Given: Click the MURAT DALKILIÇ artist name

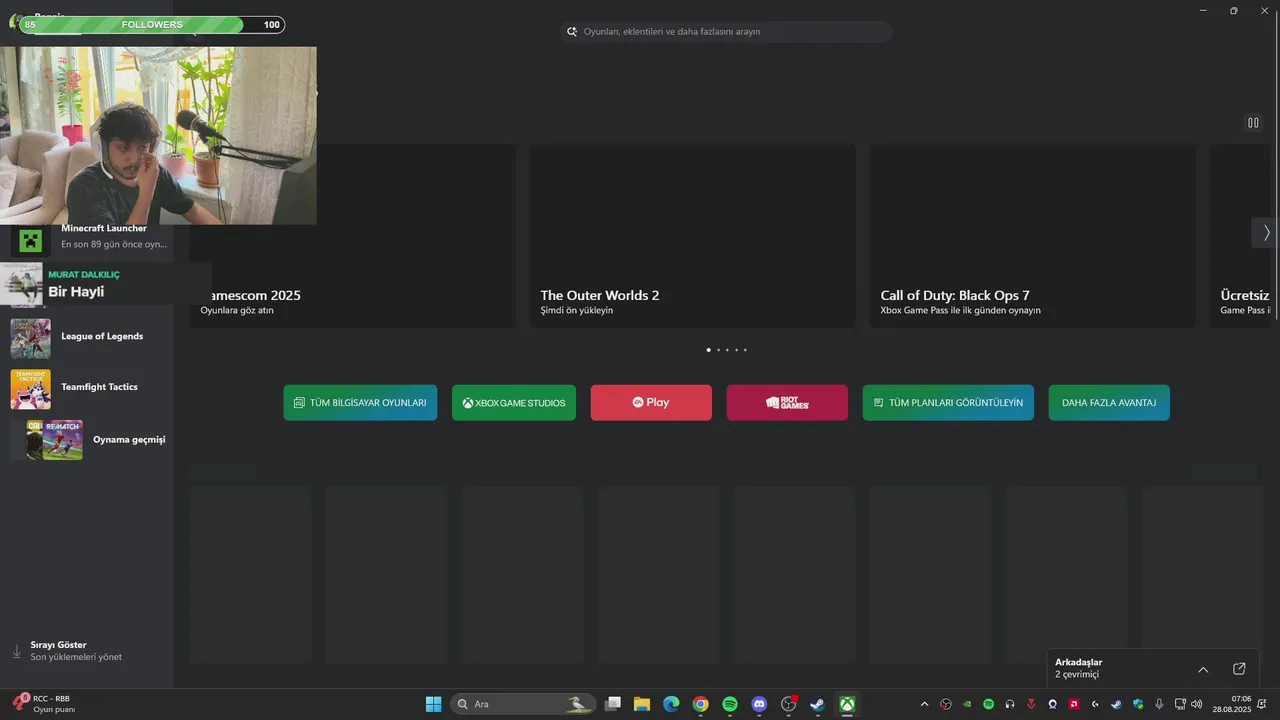Looking at the screenshot, I should 84,274.
